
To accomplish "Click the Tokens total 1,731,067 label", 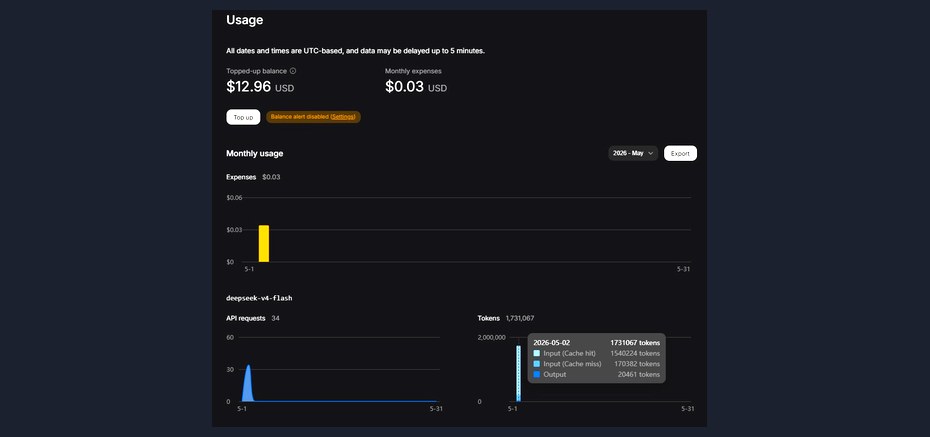I will point(520,318).
